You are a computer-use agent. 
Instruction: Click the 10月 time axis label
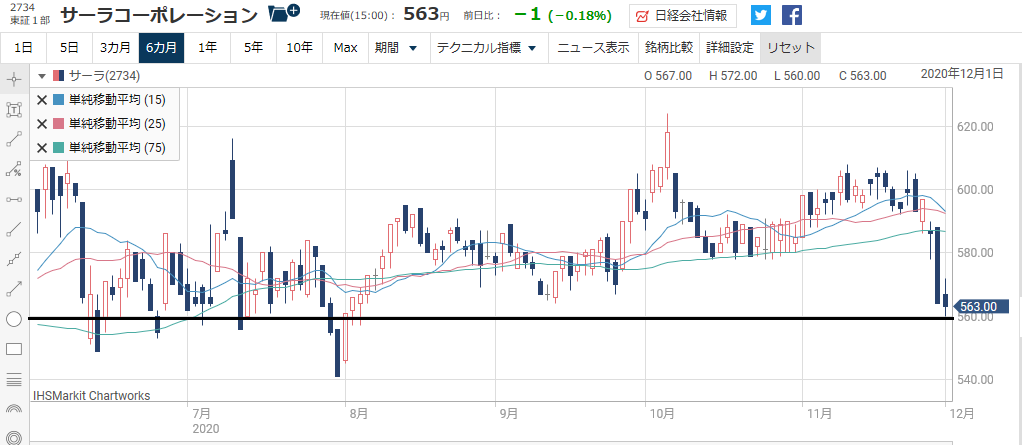click(661, 413)
